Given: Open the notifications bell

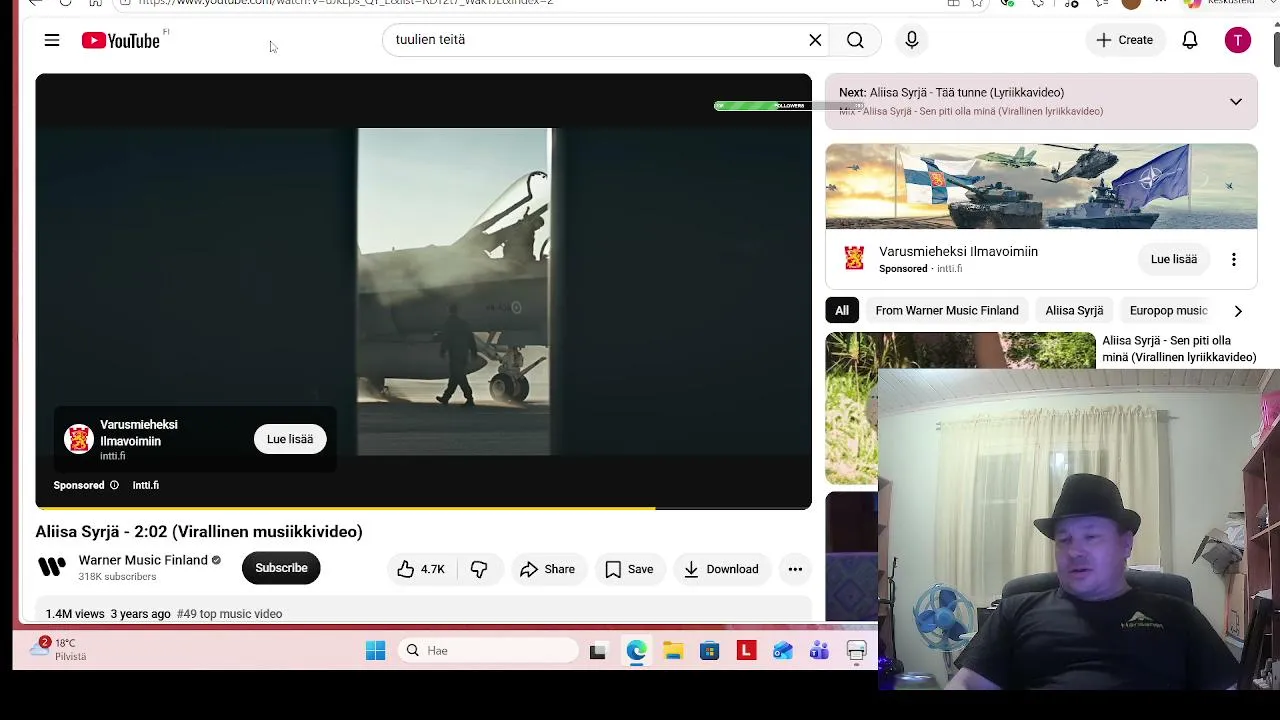Looking at the screenshot, I should tap(1190, 40).
